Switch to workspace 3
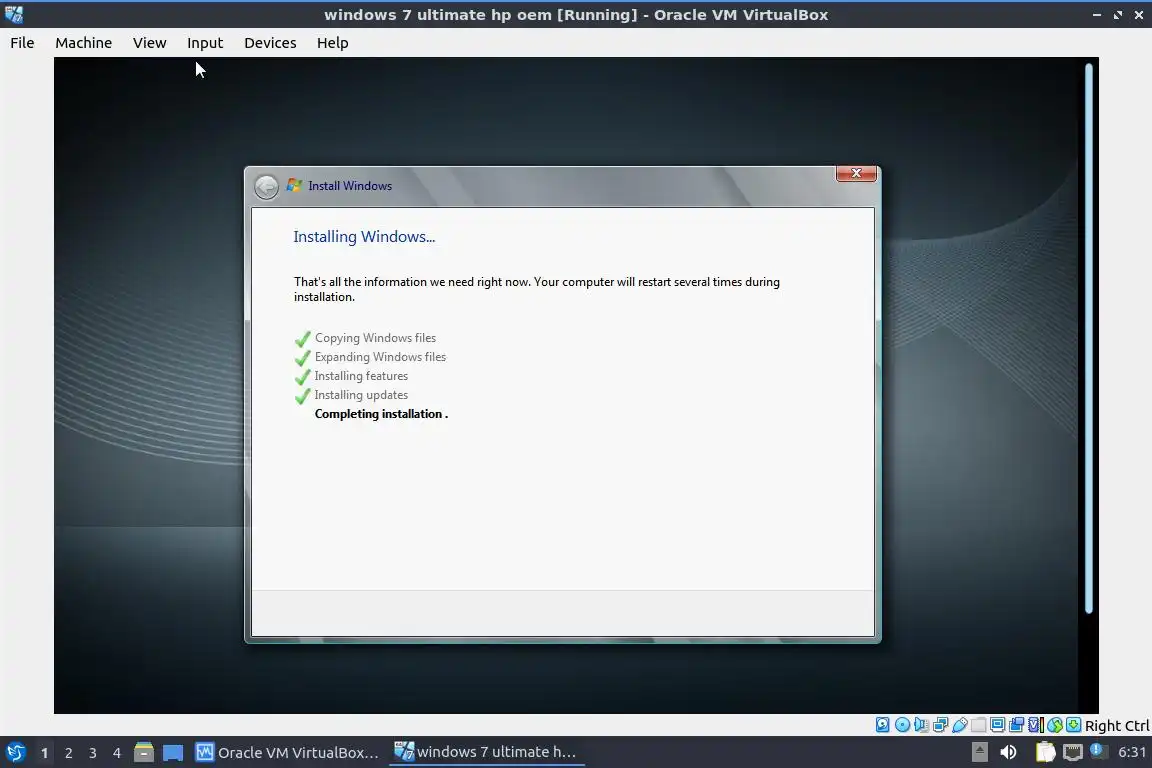 point(93,753)
